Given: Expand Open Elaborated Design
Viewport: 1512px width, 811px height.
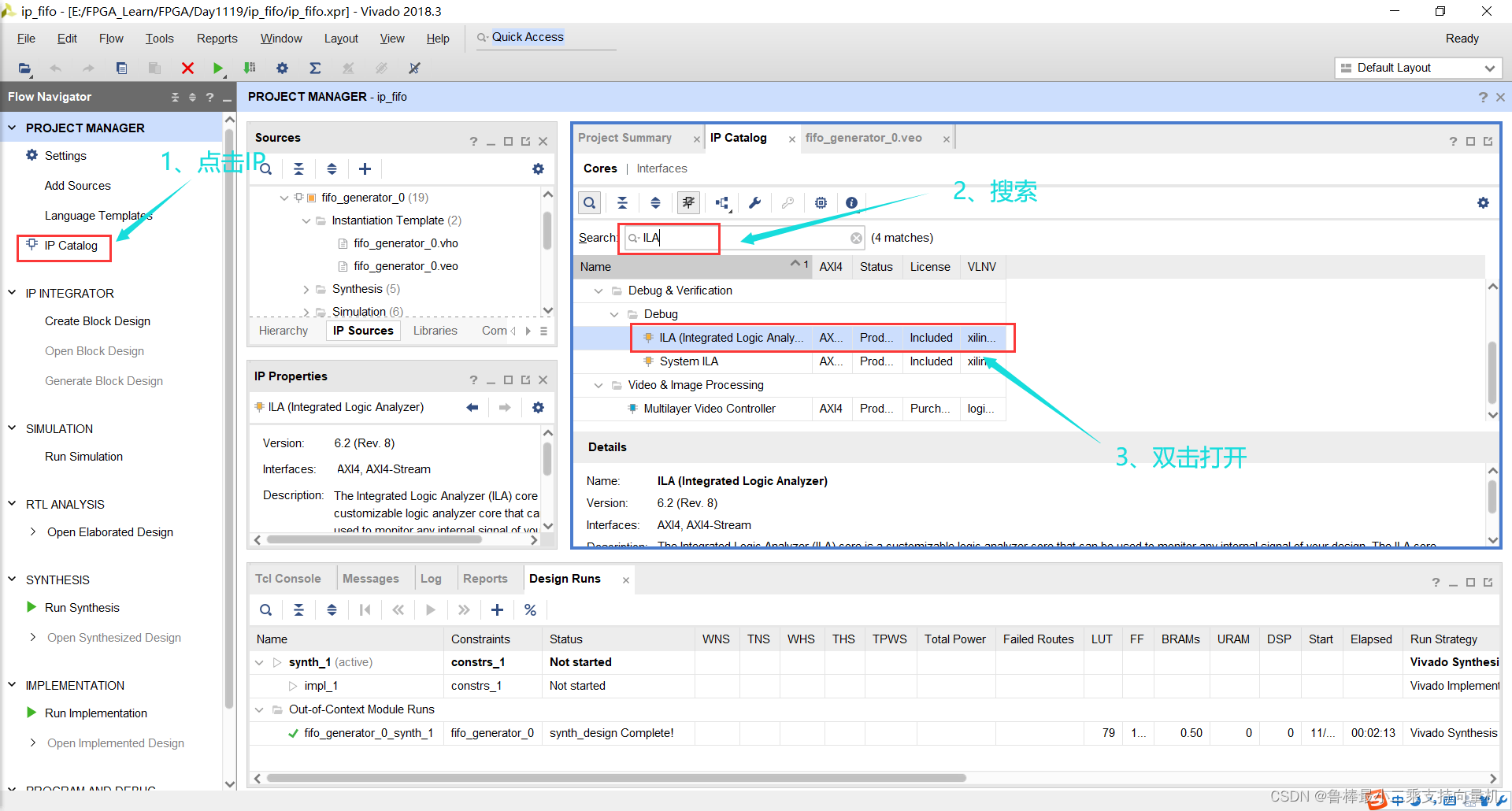Looking at the screenshot, I should click(32, 531).
